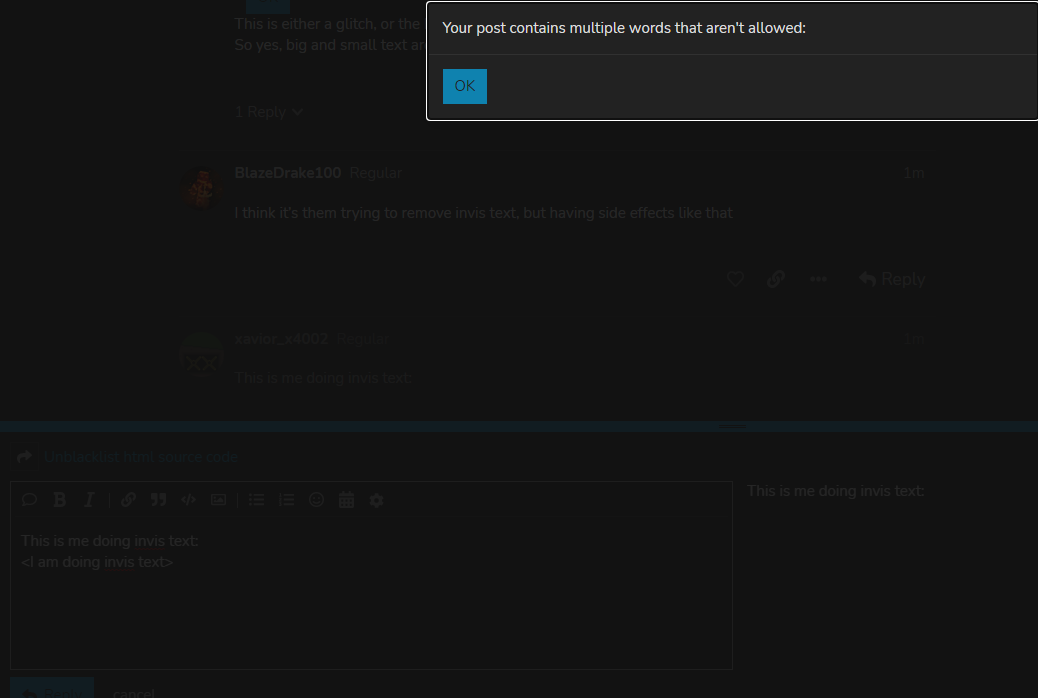Click the preview text 'This is me doing invis text:'
The width and height of the screenshot is (1038, 698).
pyautogui.click(x=835, y=491)
